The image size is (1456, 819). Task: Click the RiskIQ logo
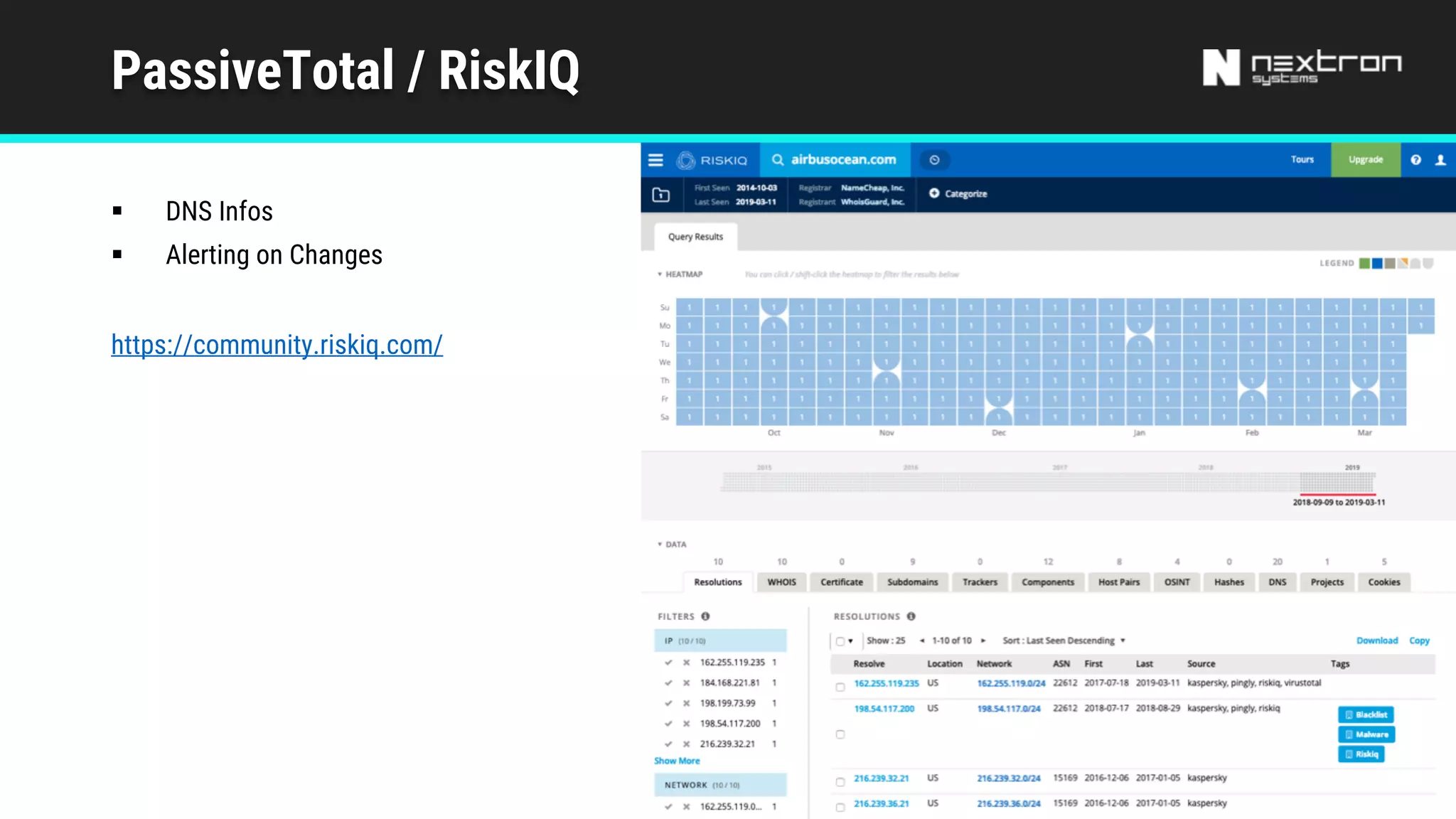click(x=712, y=160)
